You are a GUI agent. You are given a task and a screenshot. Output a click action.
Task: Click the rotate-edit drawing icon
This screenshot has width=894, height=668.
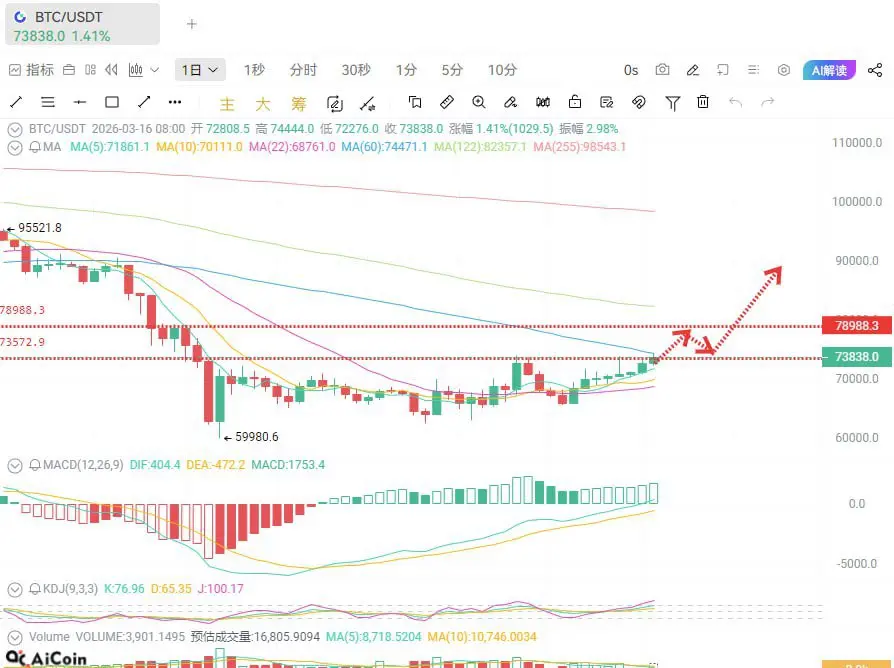pyautogui.click(x=335, y=104)
